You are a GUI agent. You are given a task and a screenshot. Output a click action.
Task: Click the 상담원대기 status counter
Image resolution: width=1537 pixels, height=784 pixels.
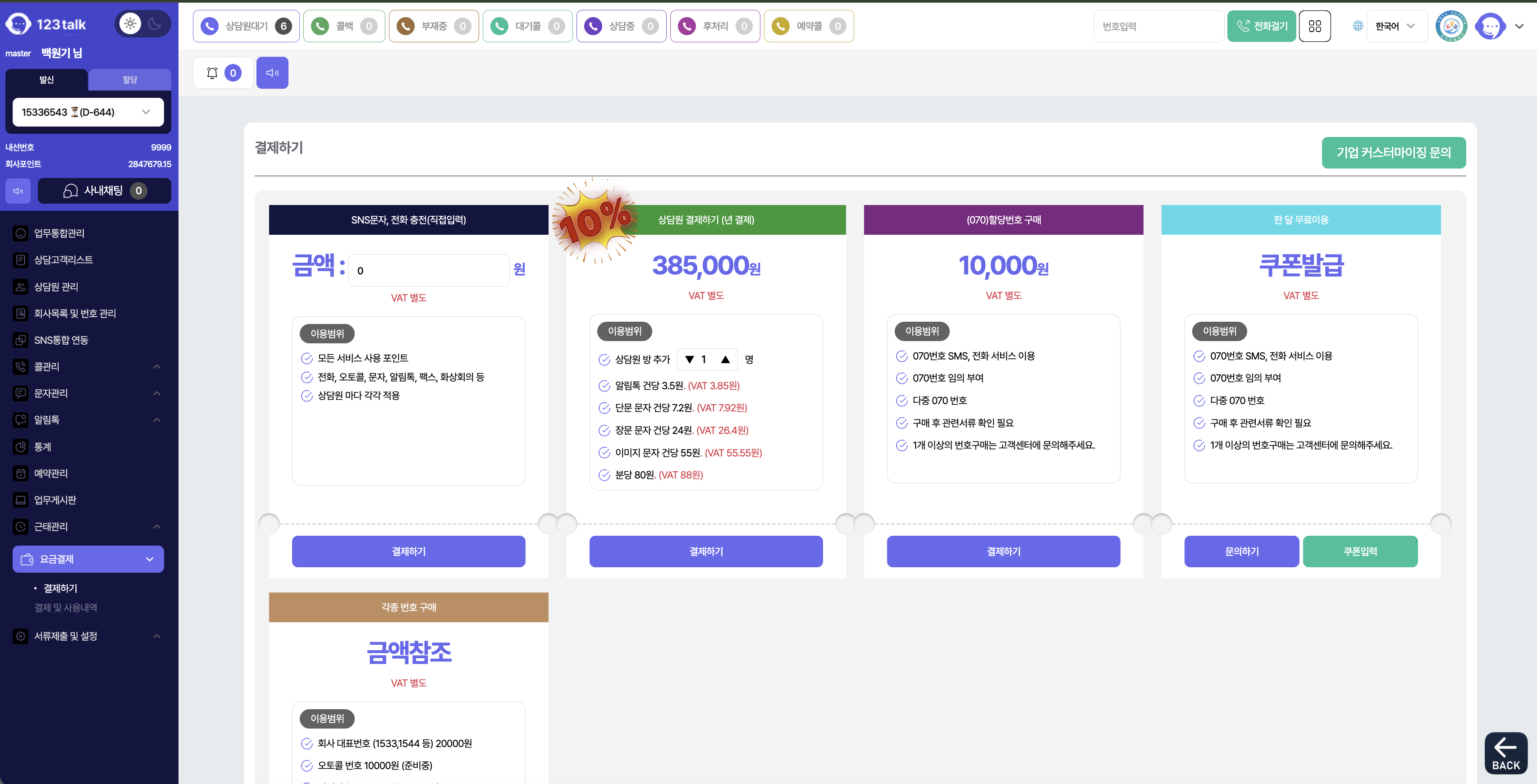(246, 26)
